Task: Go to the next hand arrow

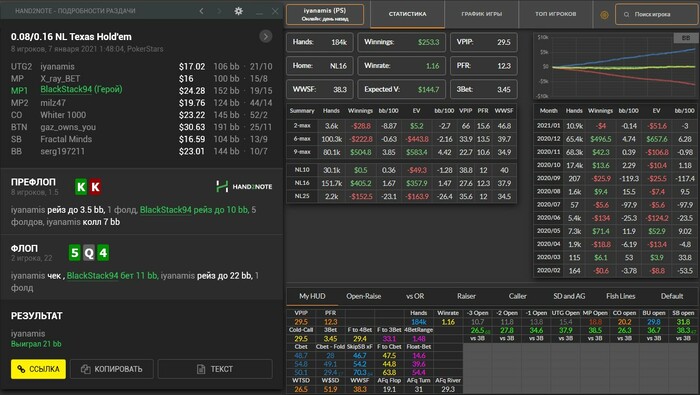Action: pyautogui.click(x=219, y=11)
